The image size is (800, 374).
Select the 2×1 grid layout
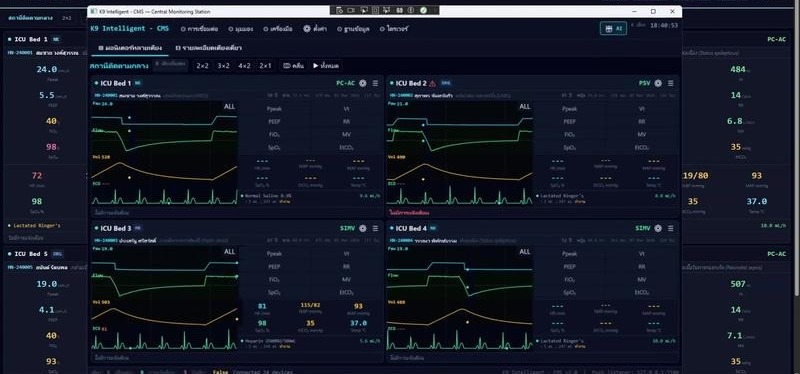pos(265,66)
